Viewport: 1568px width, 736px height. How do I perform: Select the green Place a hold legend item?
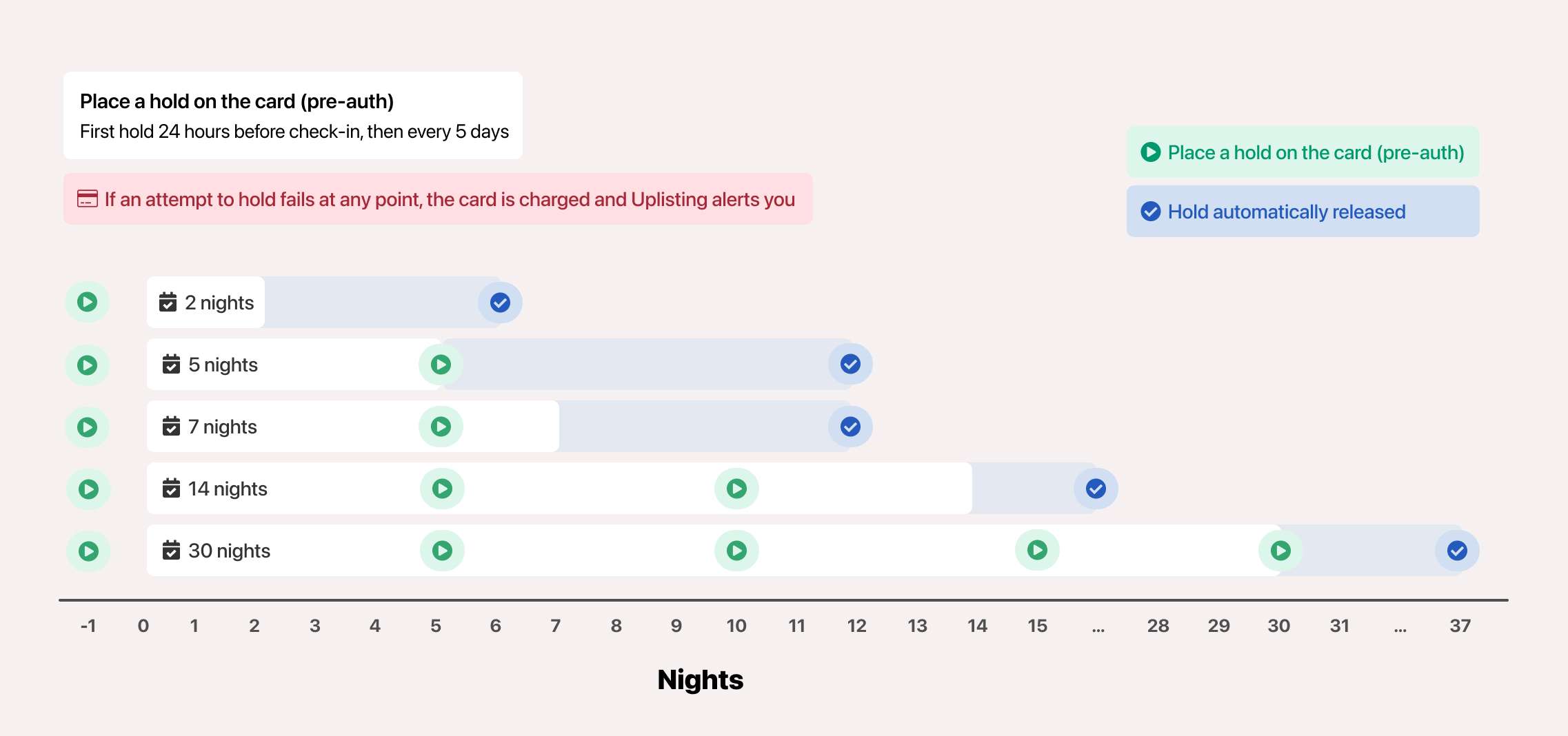click(x=1303, y=152)
